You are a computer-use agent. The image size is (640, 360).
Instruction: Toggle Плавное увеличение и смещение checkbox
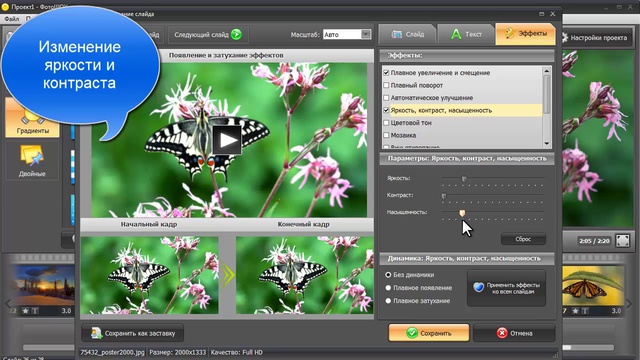point(386,73)
